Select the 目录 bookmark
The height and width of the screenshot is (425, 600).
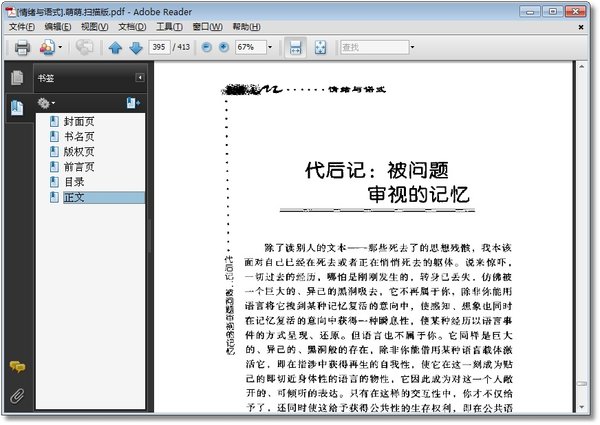click(74, 182)
